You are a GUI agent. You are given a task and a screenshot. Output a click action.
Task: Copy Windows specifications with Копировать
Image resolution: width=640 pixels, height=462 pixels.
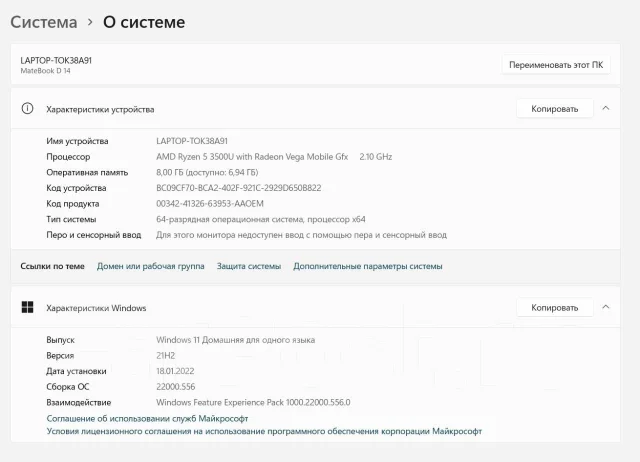click(555, 307)
